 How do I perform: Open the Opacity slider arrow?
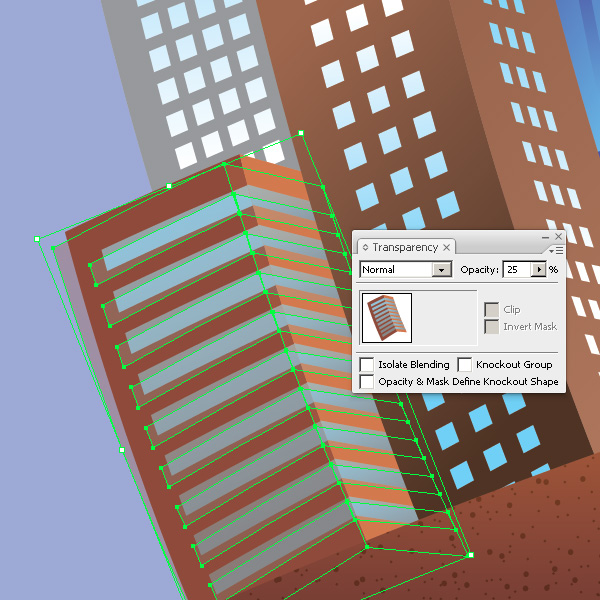click(x=539, y=270)
